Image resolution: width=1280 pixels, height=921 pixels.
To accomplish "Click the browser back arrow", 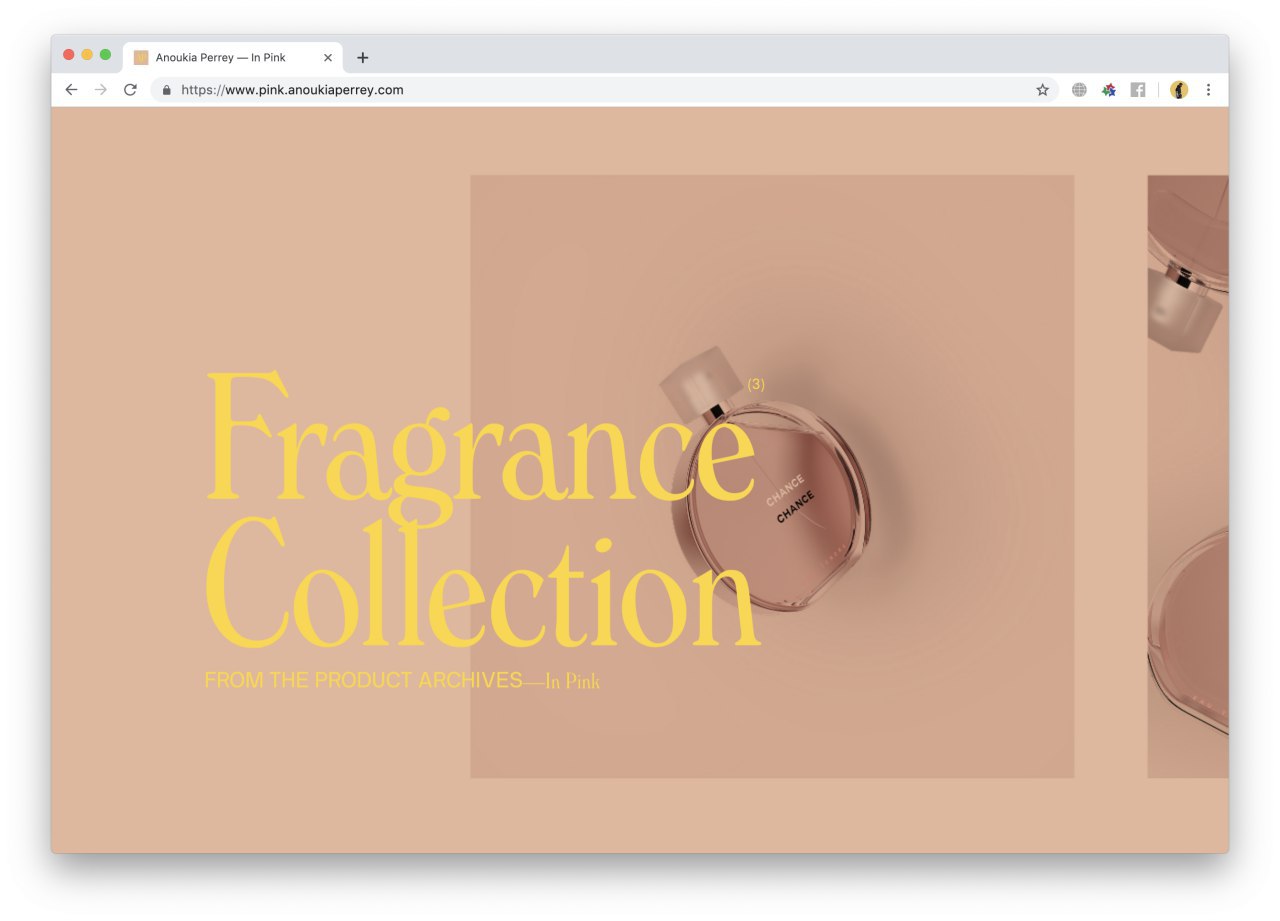I will tap(71, 90).
